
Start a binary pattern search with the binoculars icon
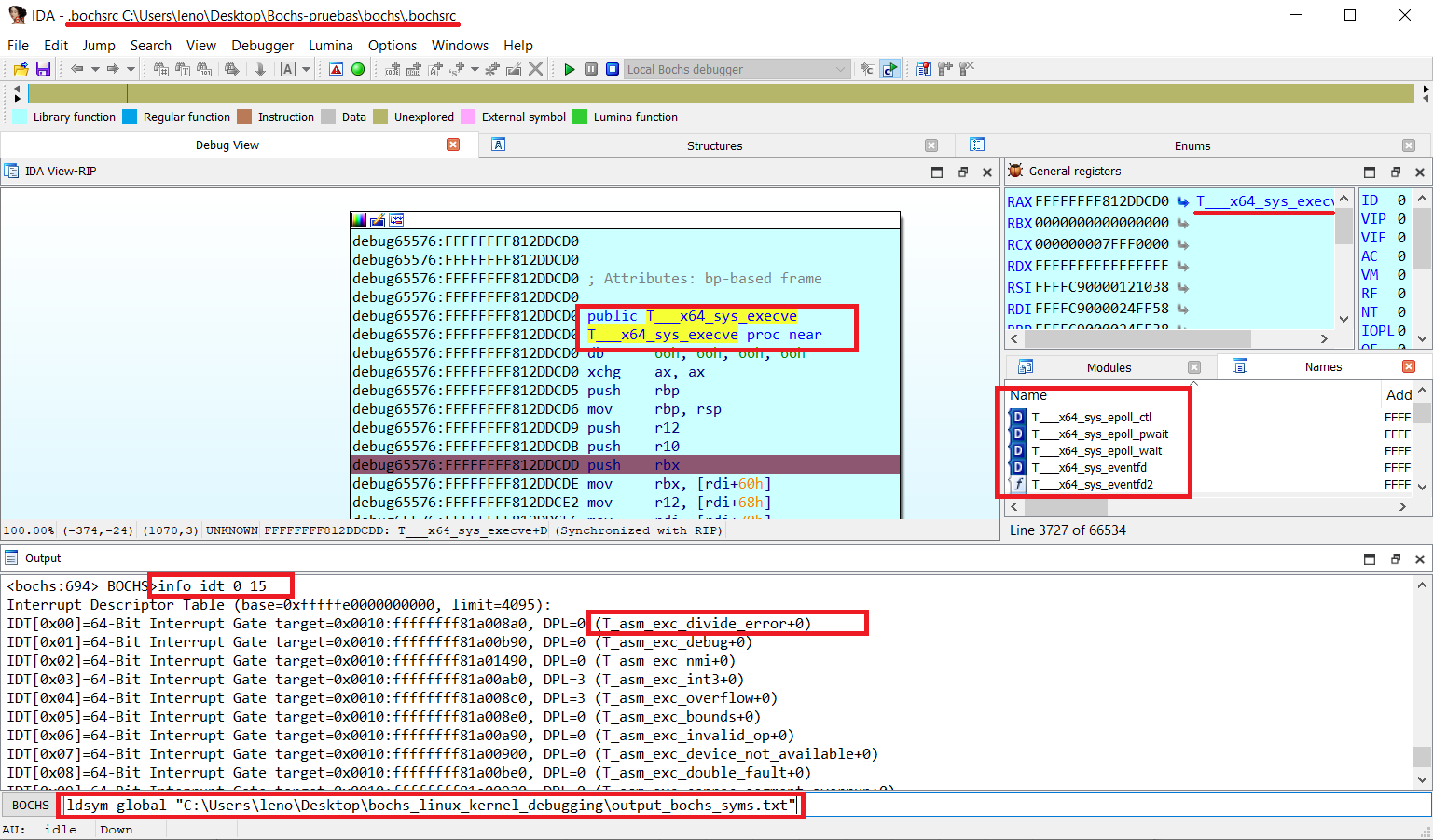(x=206, y=69)
